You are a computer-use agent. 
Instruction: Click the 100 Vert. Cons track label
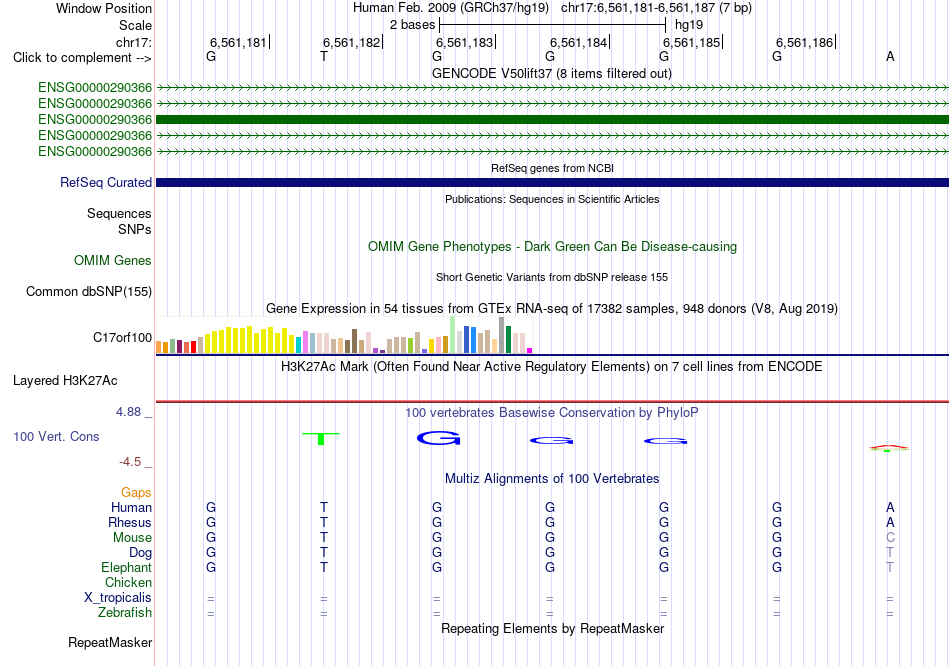(x=56, y=436)
